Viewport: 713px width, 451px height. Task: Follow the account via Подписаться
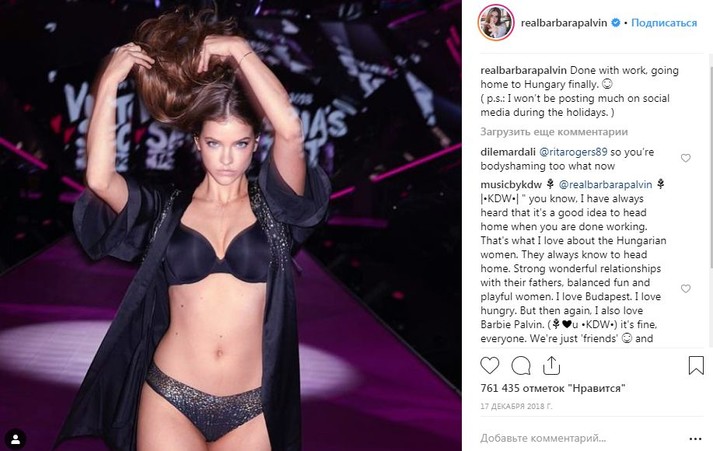click(664, 23)
